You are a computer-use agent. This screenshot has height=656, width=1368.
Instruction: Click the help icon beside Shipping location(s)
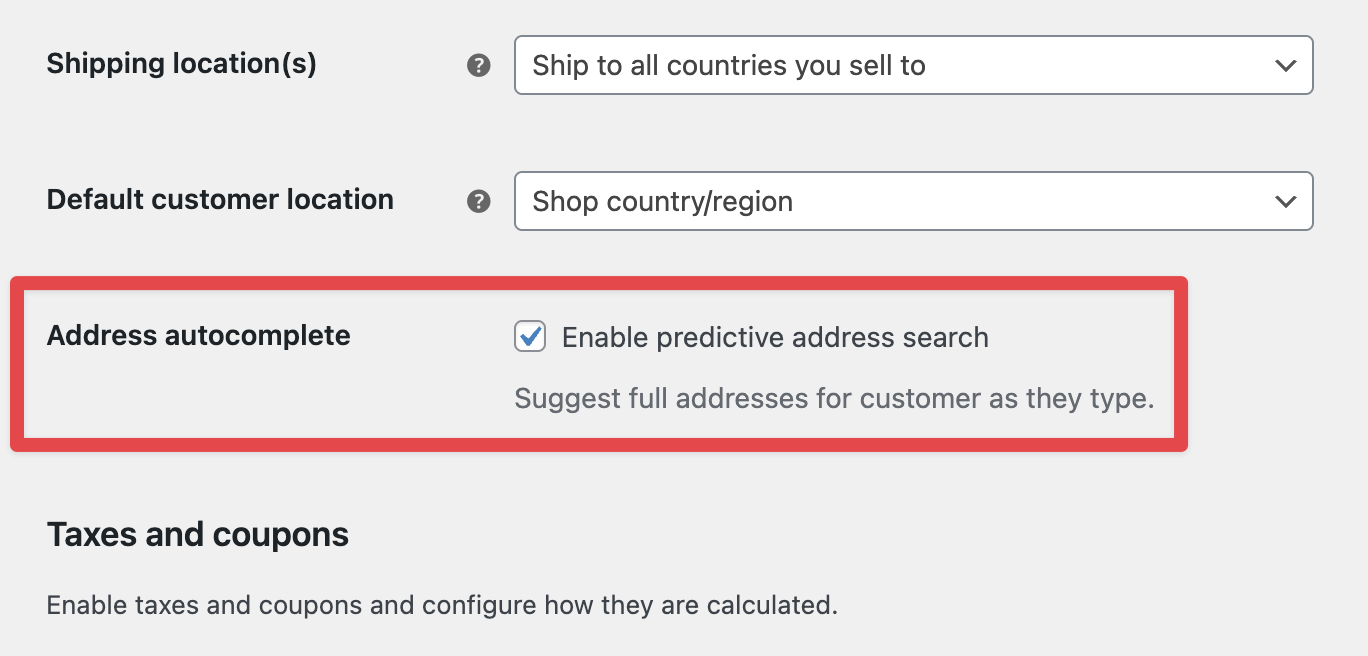[x=479, y=66]
